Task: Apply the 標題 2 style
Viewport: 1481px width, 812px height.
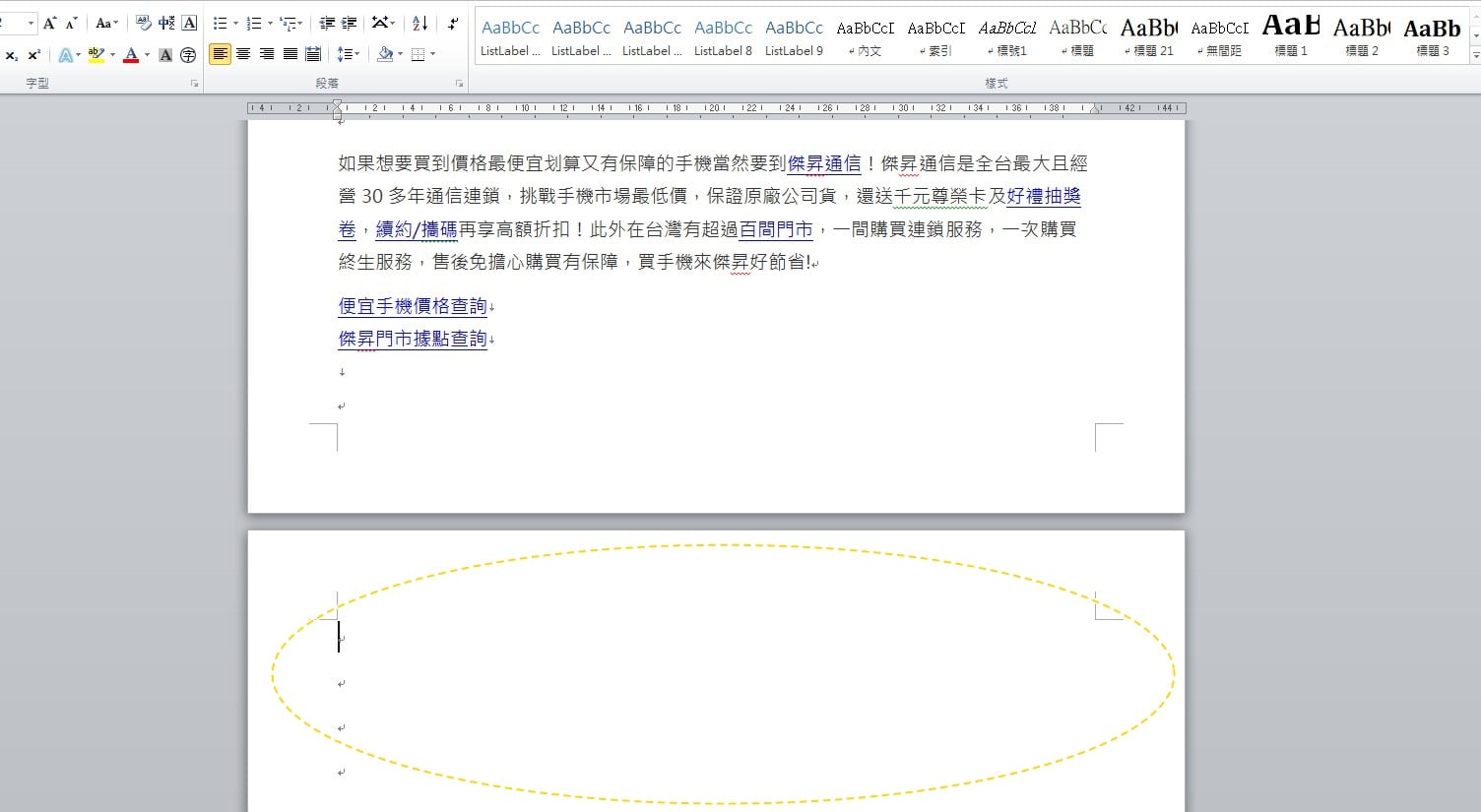Action: (x=1361, y=37)
